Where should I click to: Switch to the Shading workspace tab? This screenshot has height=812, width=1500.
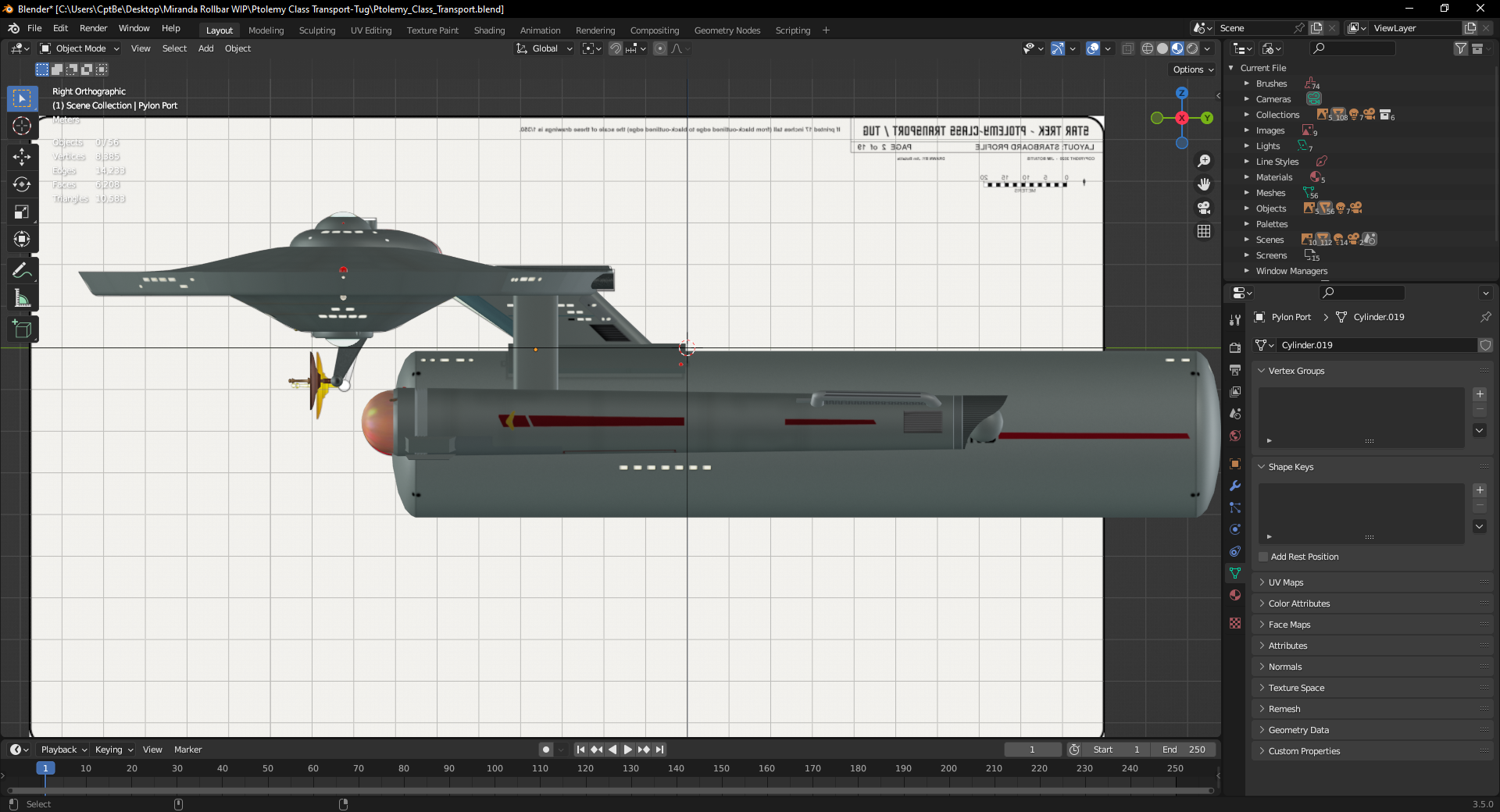click(489, 30)
